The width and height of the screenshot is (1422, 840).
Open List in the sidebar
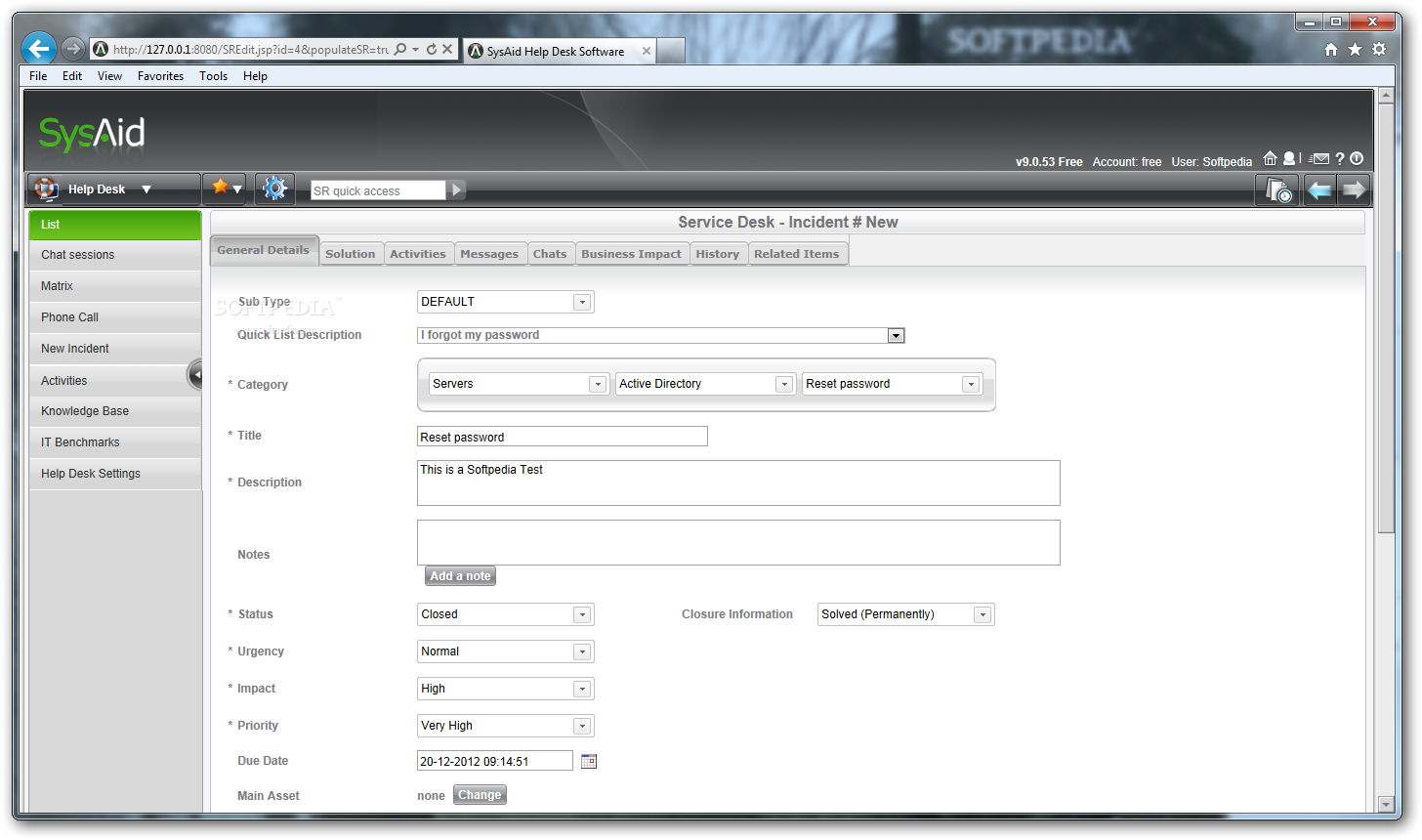coord(115,225)
